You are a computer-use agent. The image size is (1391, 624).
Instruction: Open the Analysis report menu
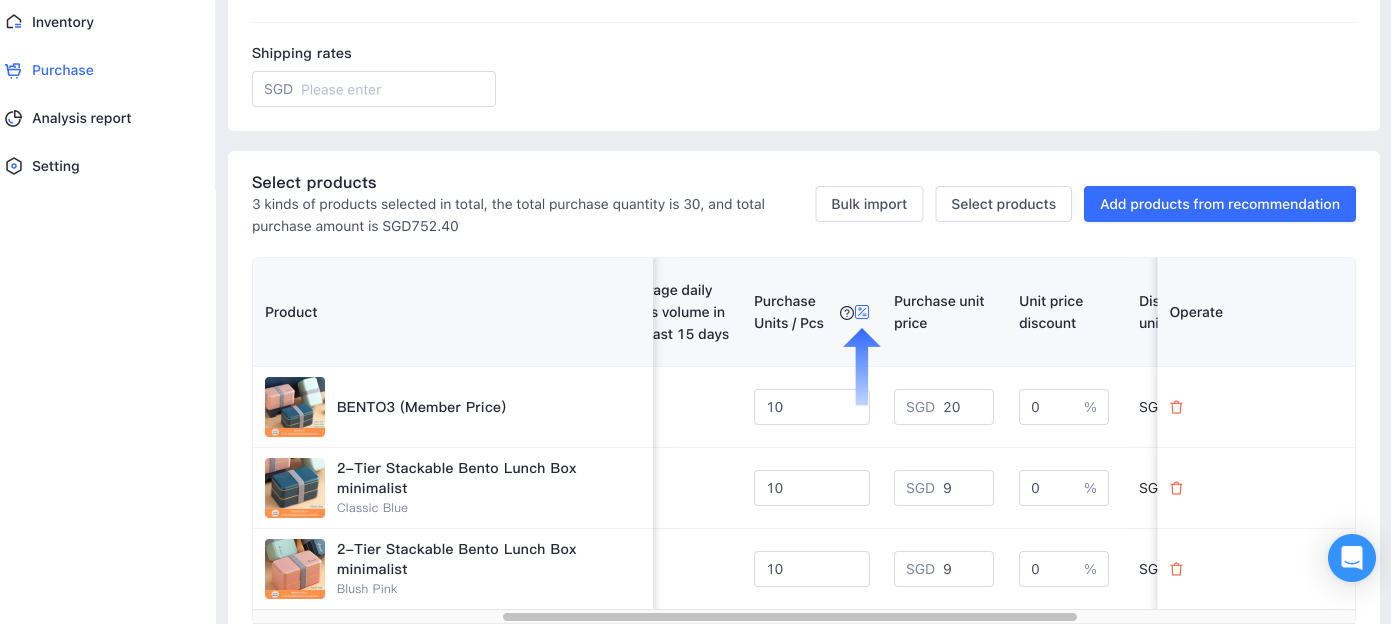[81, 118]
